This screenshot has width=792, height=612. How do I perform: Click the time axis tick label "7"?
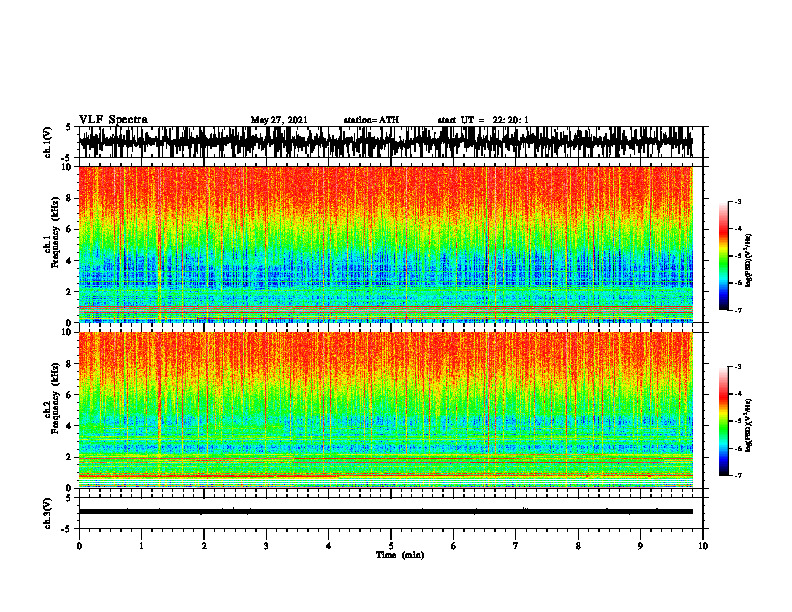pos(516,546)
